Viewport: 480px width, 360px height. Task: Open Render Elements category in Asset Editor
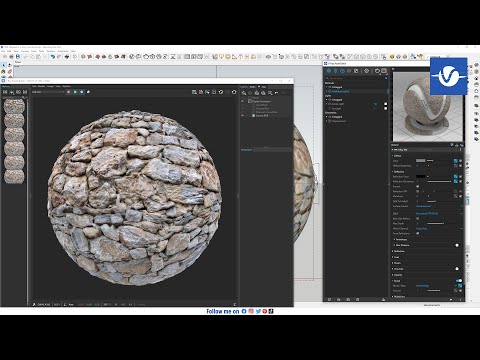[x=349, y=71]
